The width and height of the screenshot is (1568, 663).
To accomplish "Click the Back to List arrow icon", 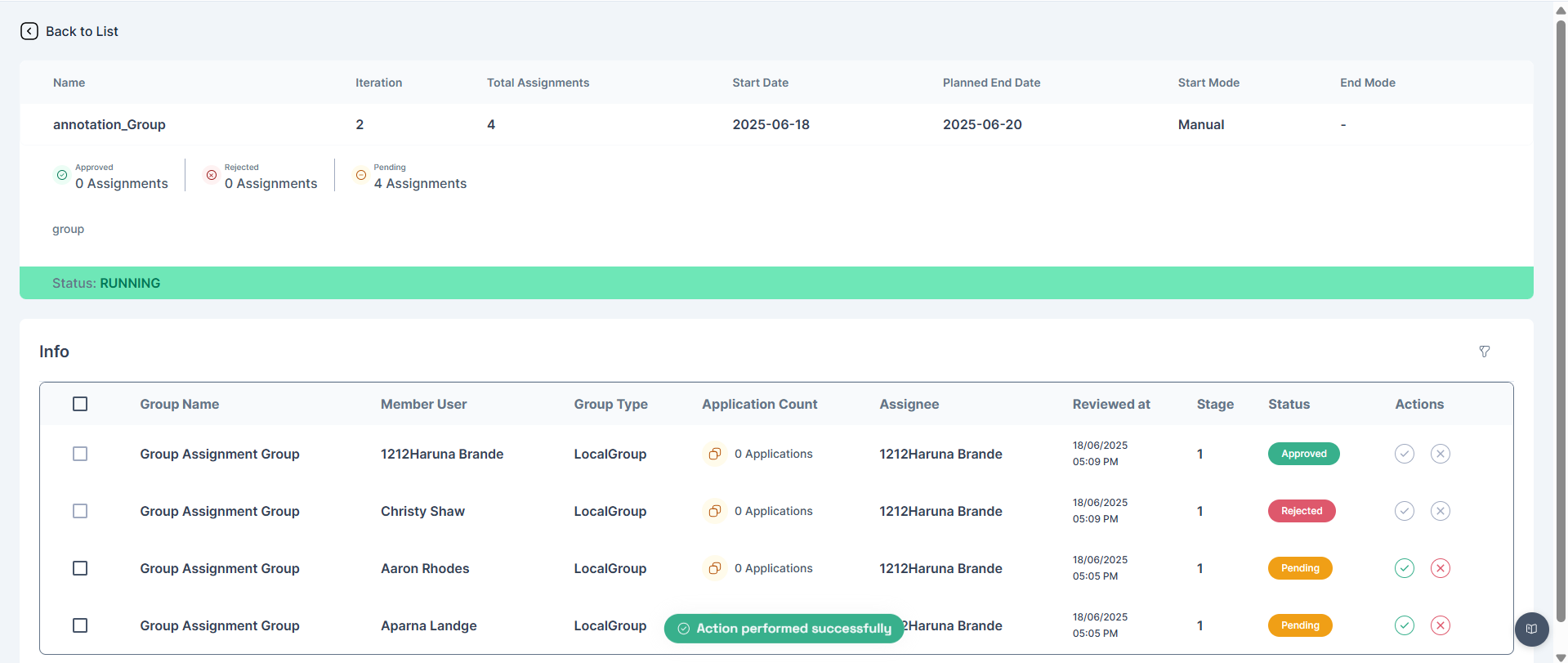I will pos(29,31).
